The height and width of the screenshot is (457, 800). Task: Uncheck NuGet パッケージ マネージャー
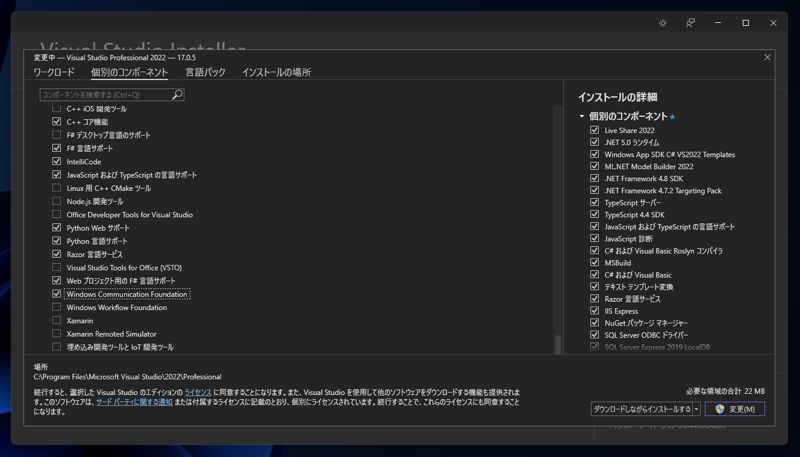coord(594,323)
